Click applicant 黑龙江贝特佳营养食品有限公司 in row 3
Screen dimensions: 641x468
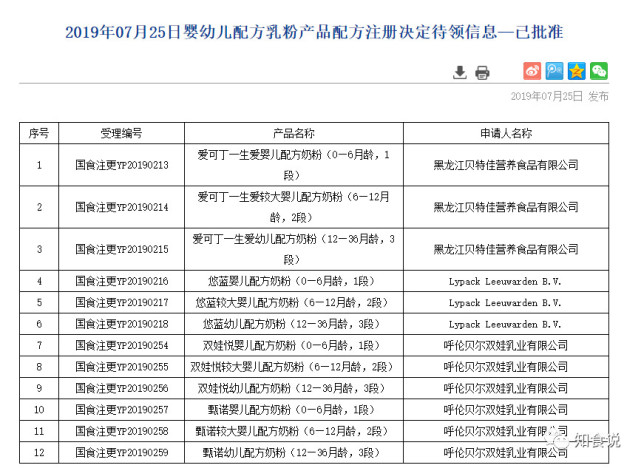506,249
